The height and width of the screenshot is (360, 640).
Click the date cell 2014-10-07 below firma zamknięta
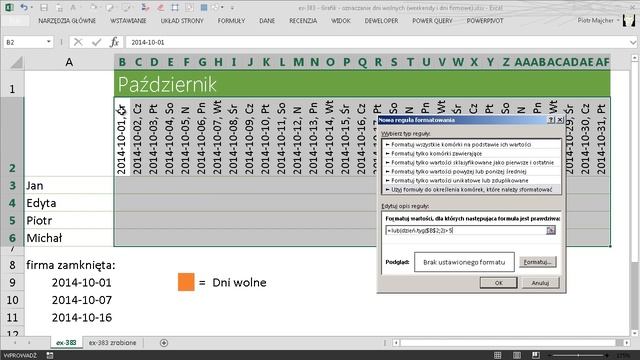(x=69, y=300)
